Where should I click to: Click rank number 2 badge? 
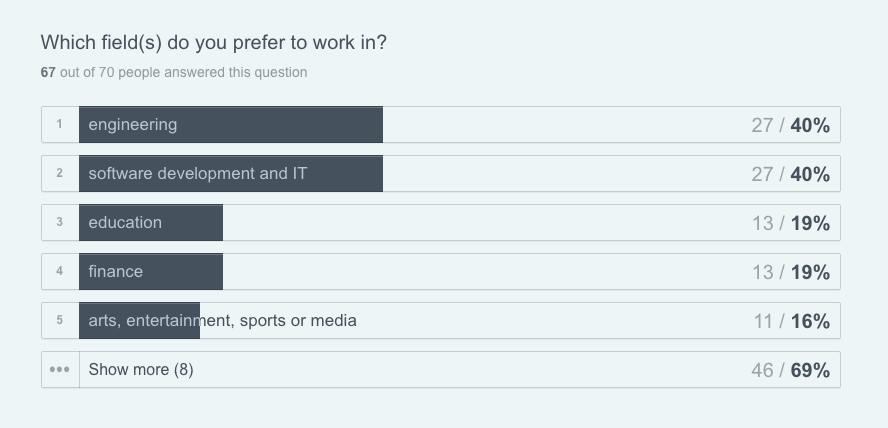(59, 173)
